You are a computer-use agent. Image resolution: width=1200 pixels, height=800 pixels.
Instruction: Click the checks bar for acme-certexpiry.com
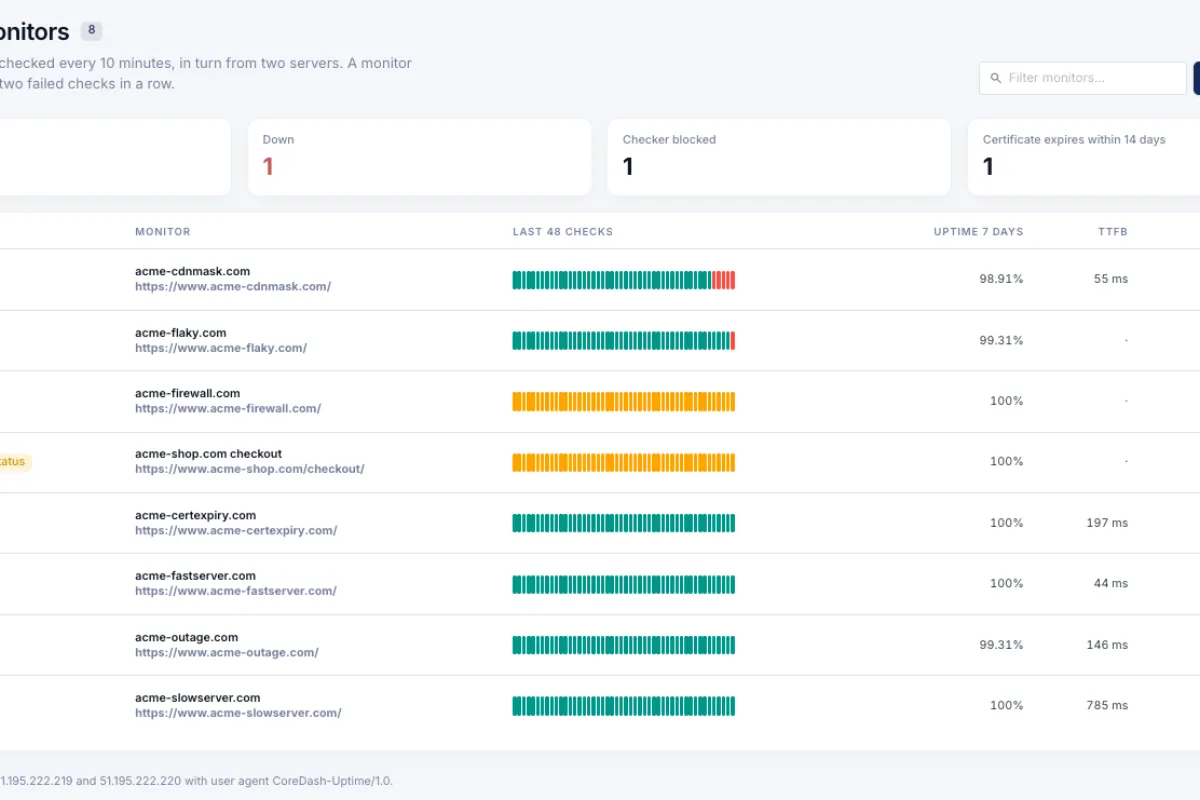[624, 523]
